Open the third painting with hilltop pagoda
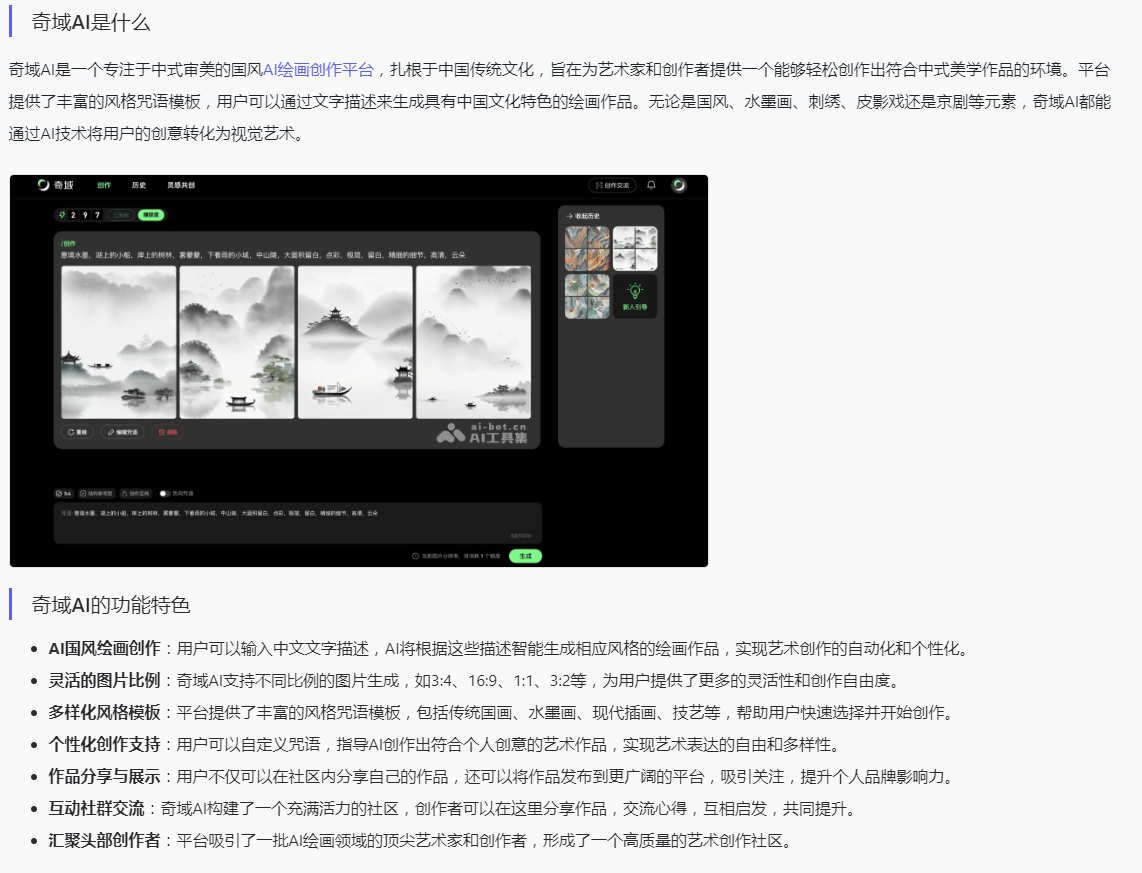 point(355,342)
